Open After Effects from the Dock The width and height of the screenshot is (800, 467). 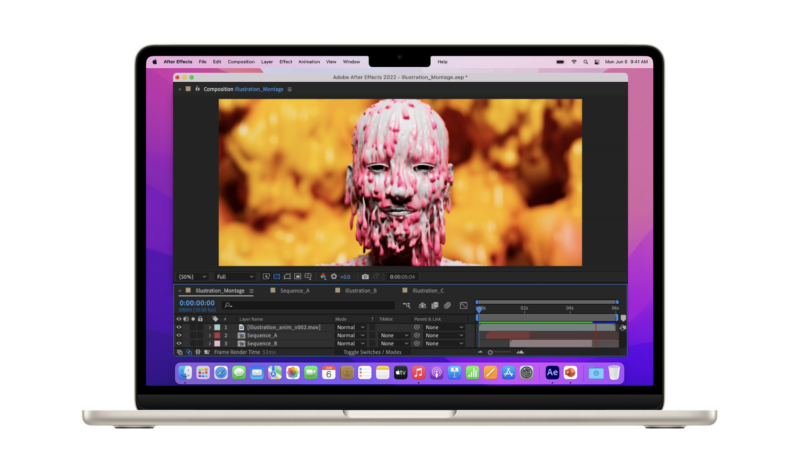point(552,373)
